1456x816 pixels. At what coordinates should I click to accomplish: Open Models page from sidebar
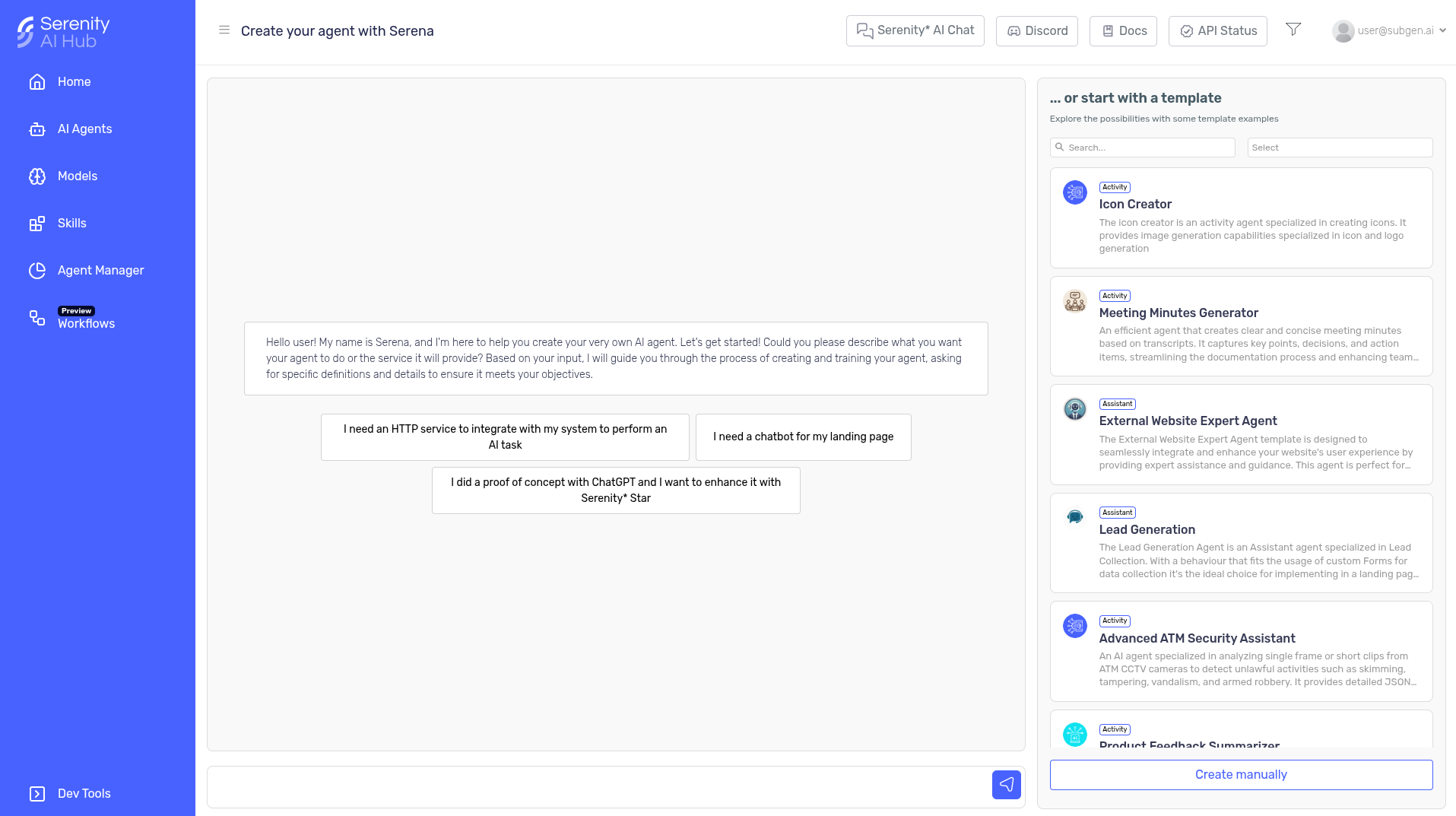click(78, 176)
